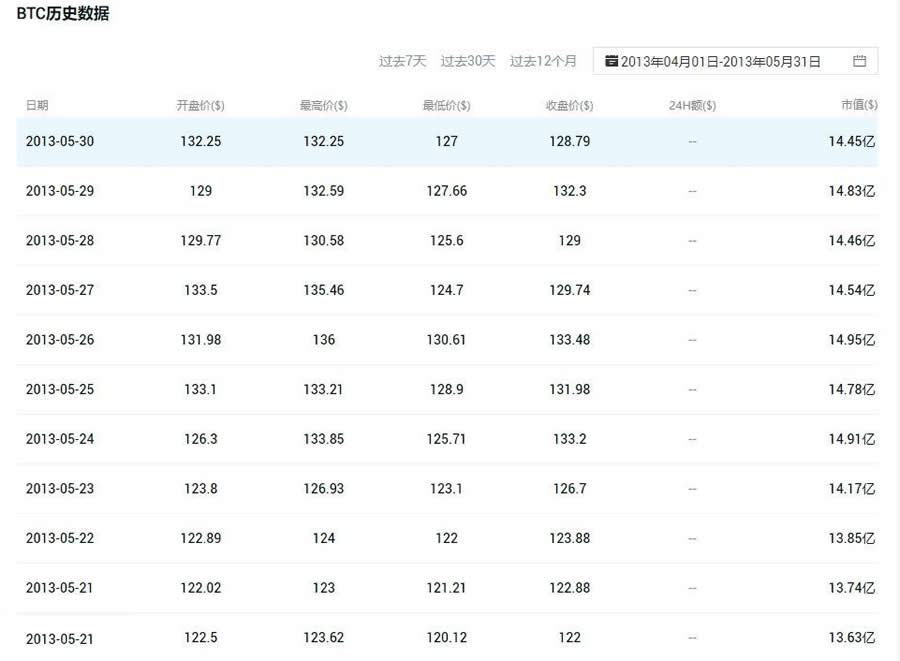Click the 市值($) column header
The image size is (900, 661).
[859, 104]
